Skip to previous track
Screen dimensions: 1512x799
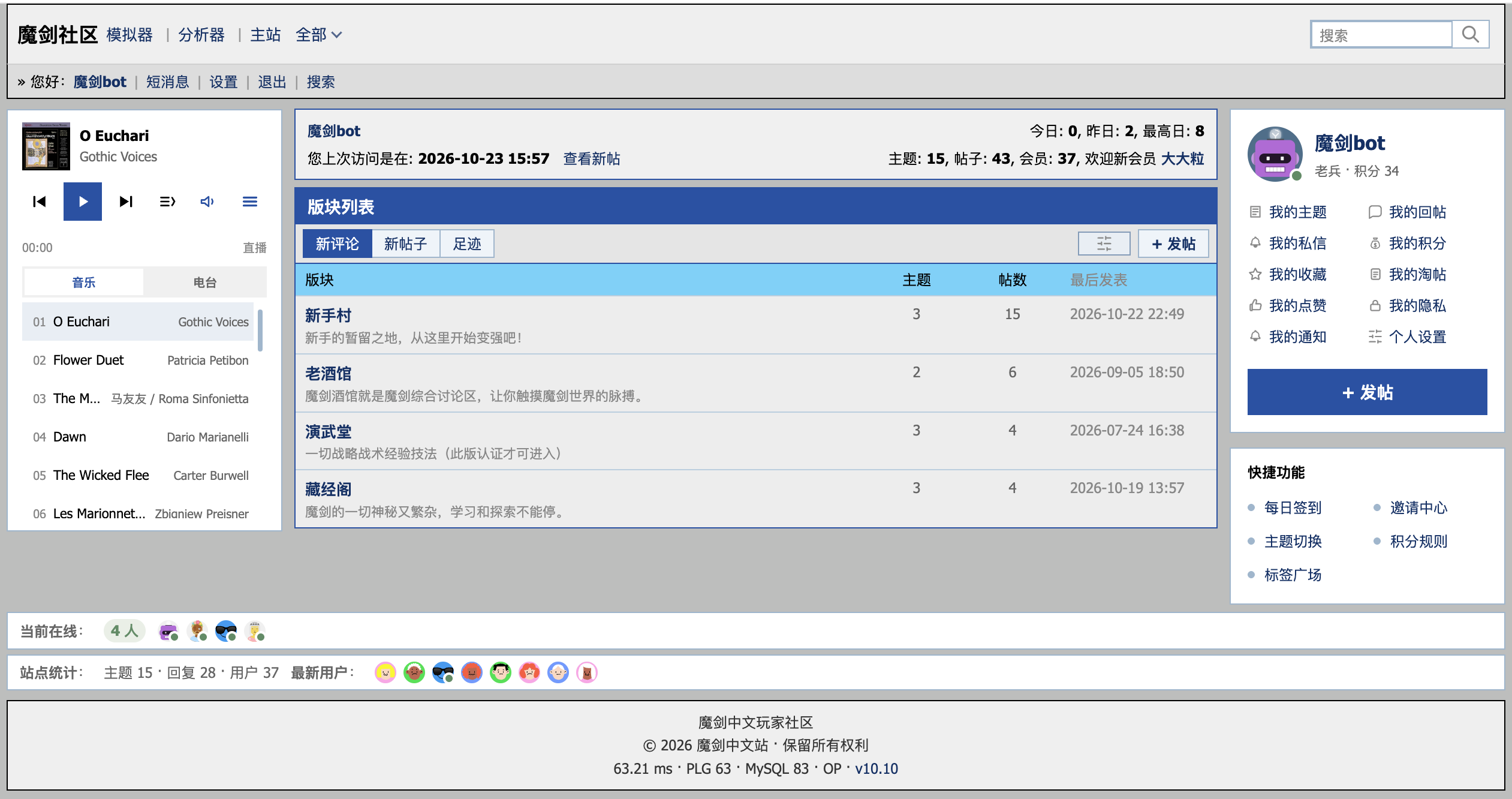(40, 202)
